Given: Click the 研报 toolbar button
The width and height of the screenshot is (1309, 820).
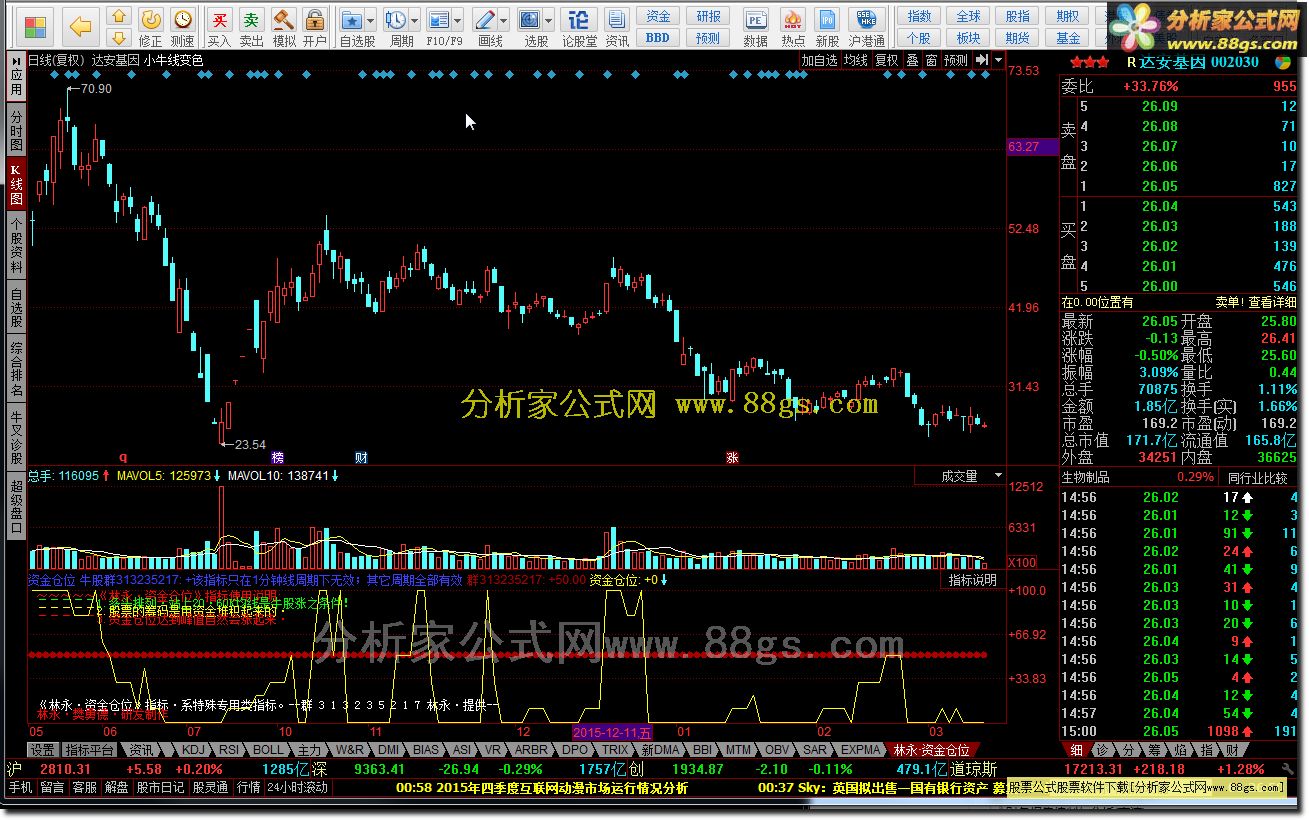Looking at the screenshot, I should pos(708,17).
